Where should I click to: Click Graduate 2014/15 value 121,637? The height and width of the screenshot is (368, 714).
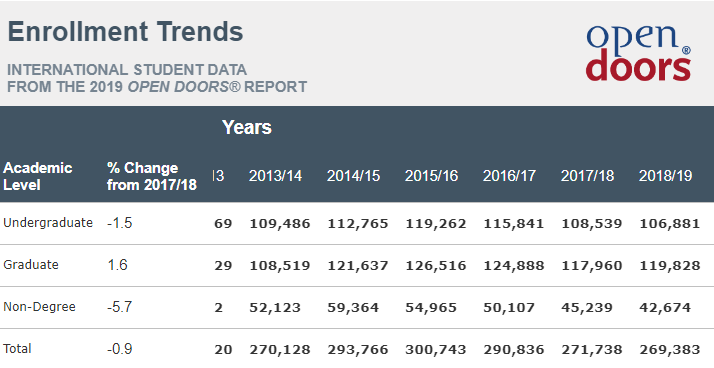pos(357,266)
